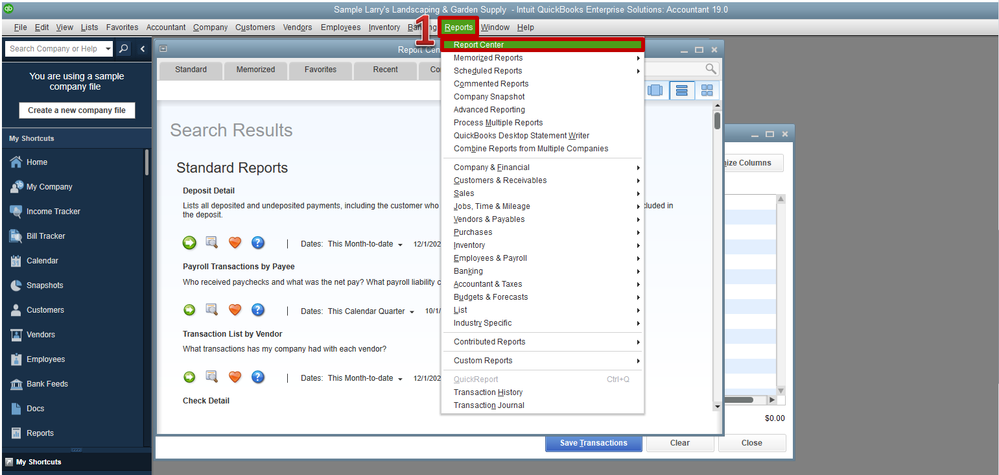Run the Deposit Detail report green arrow
The height and width of the screenshot is (475, 999).
pos(189,243)
